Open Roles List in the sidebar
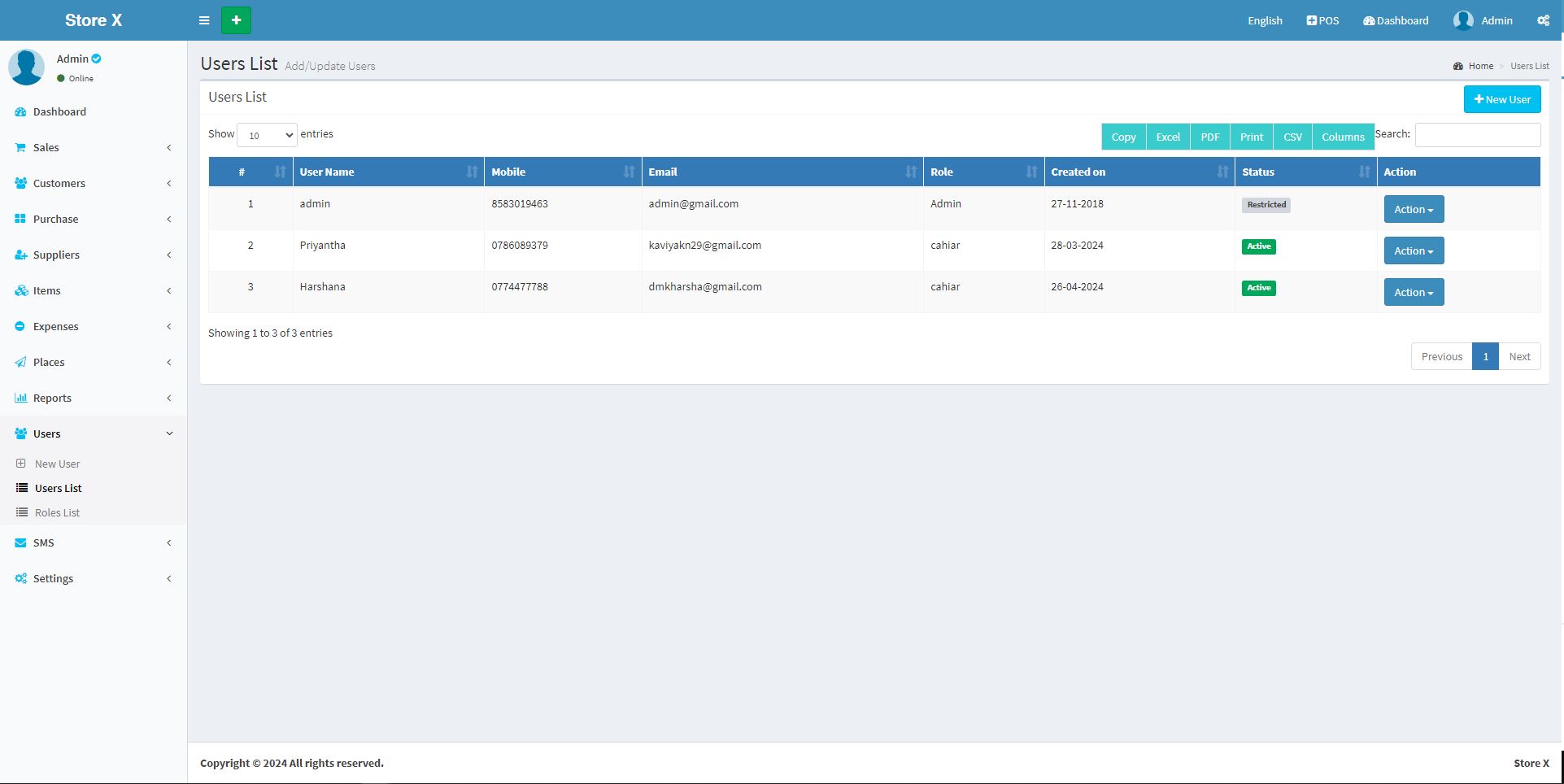1564x784 pixels. click(x=57, y=513)
